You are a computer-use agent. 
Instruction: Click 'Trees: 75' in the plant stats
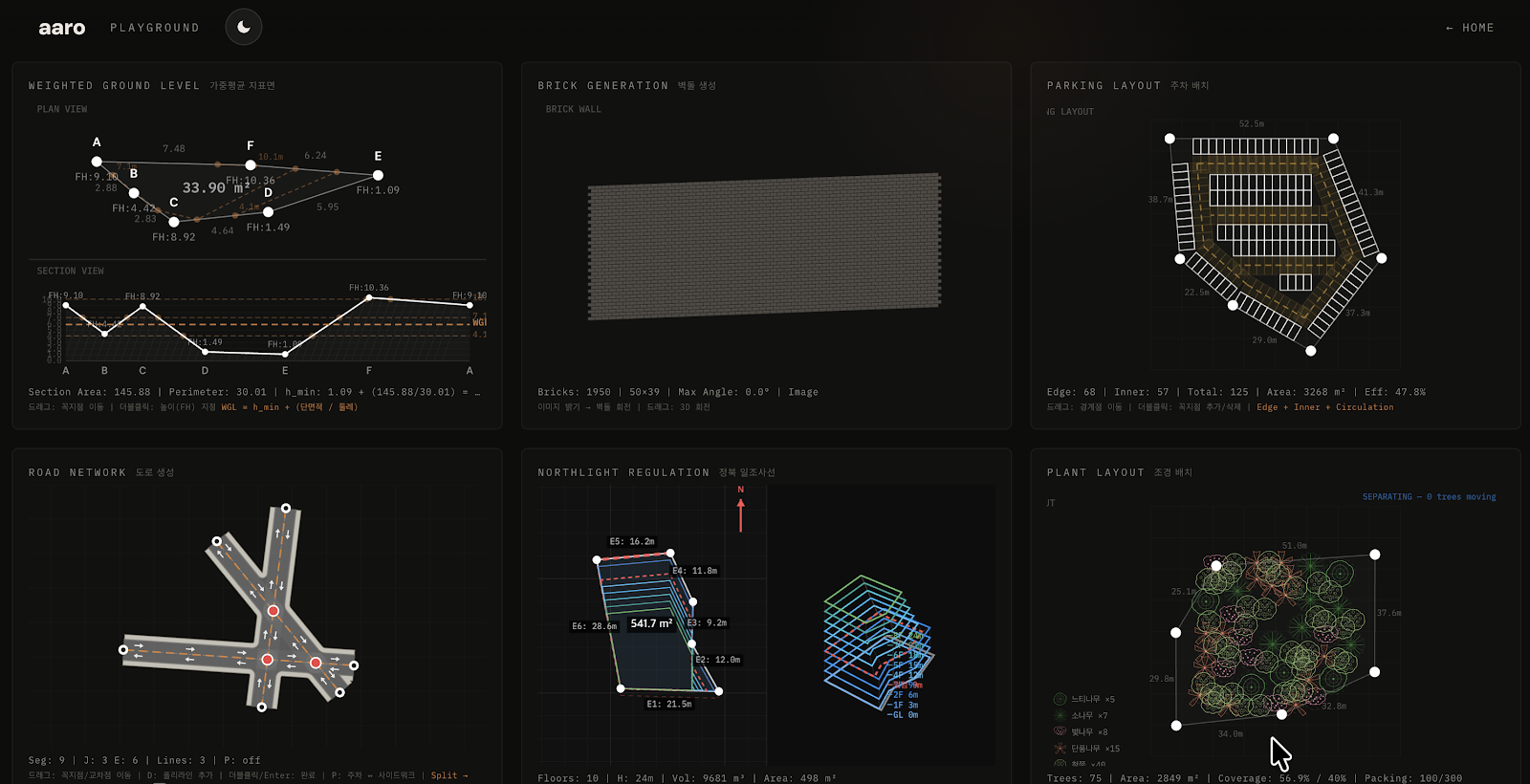click(x=1074, y=778)
